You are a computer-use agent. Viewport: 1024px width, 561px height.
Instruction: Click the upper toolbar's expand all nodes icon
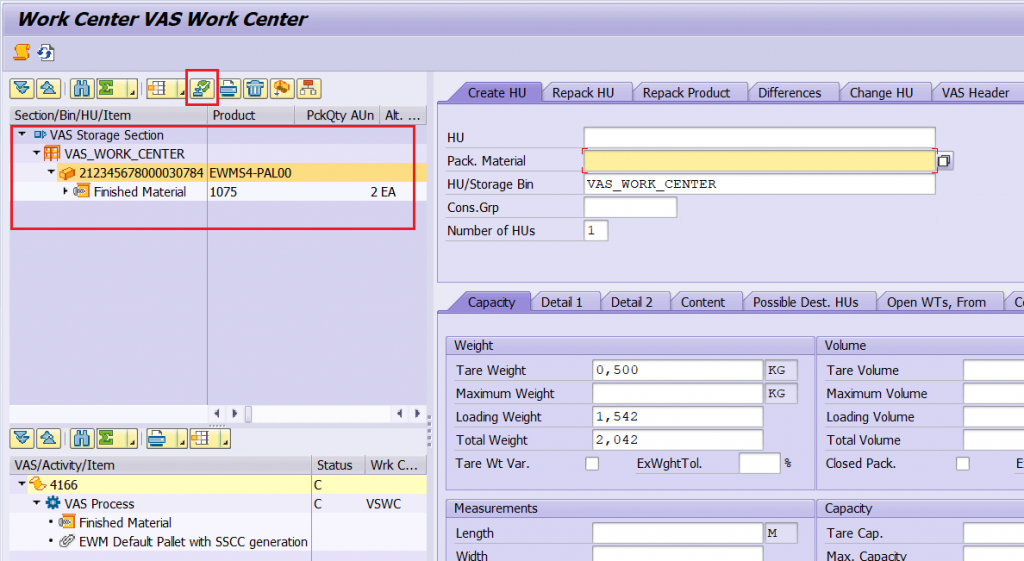click(x=22, y=88)
